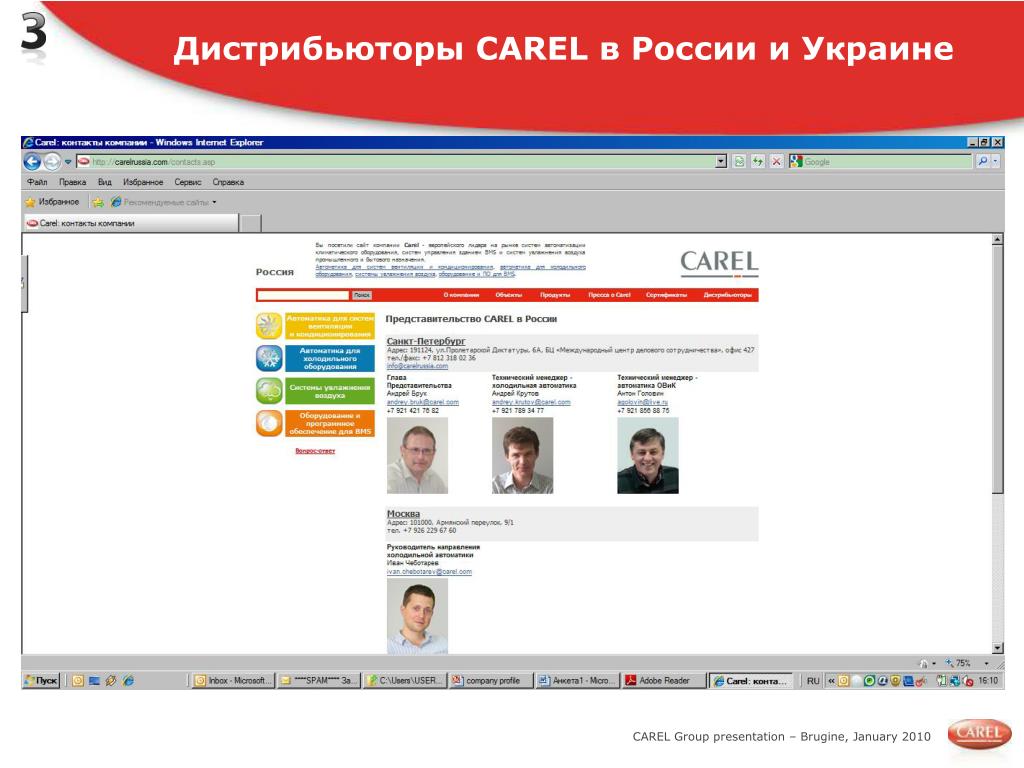Click the Антон Головин portrait photo
Viewport: 1024px width, 768px height.
click(648, 455)
